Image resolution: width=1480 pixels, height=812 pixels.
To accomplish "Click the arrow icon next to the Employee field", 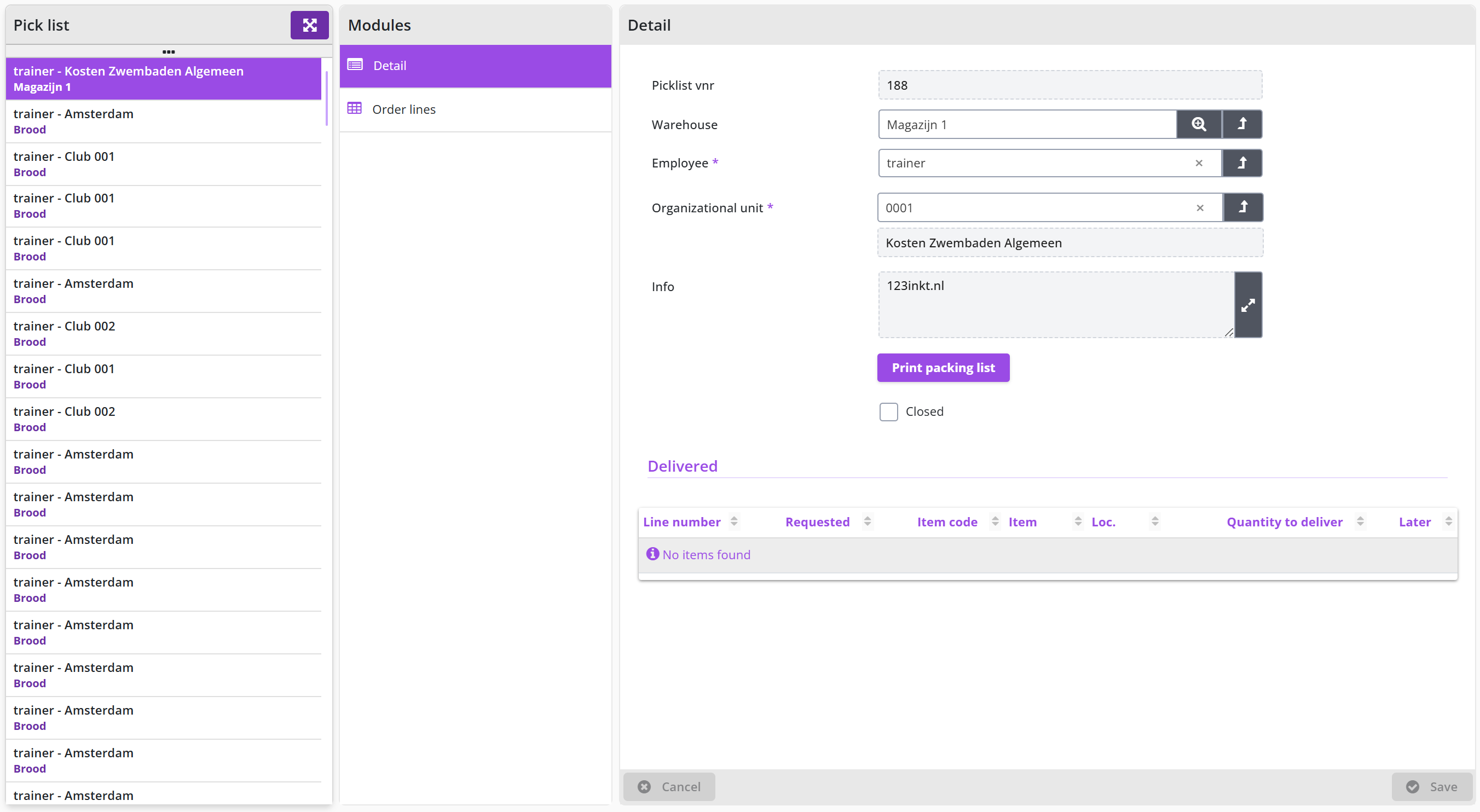I will pos(1242,163).
